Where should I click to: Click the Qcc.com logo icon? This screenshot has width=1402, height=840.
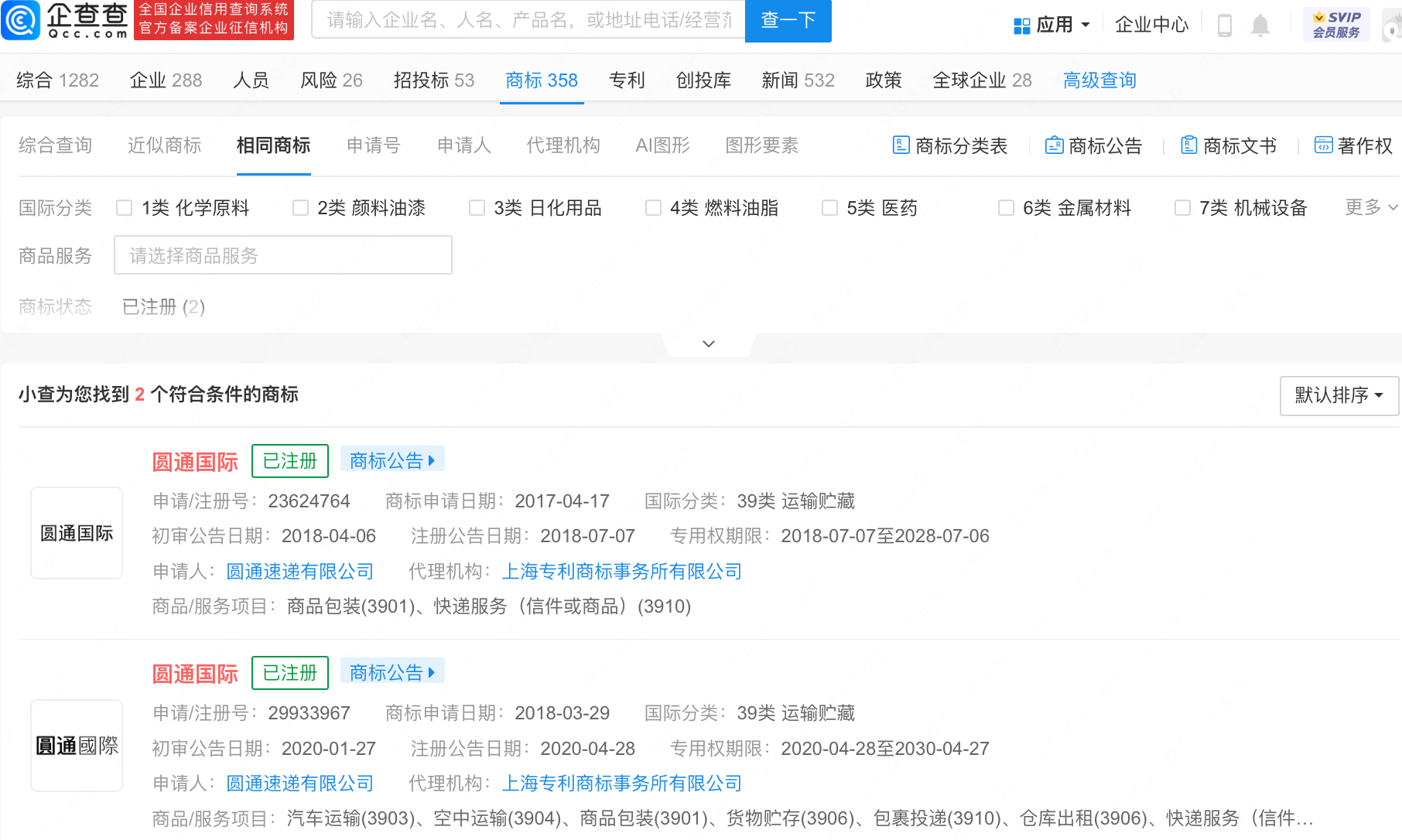click(x=21, y=20)
